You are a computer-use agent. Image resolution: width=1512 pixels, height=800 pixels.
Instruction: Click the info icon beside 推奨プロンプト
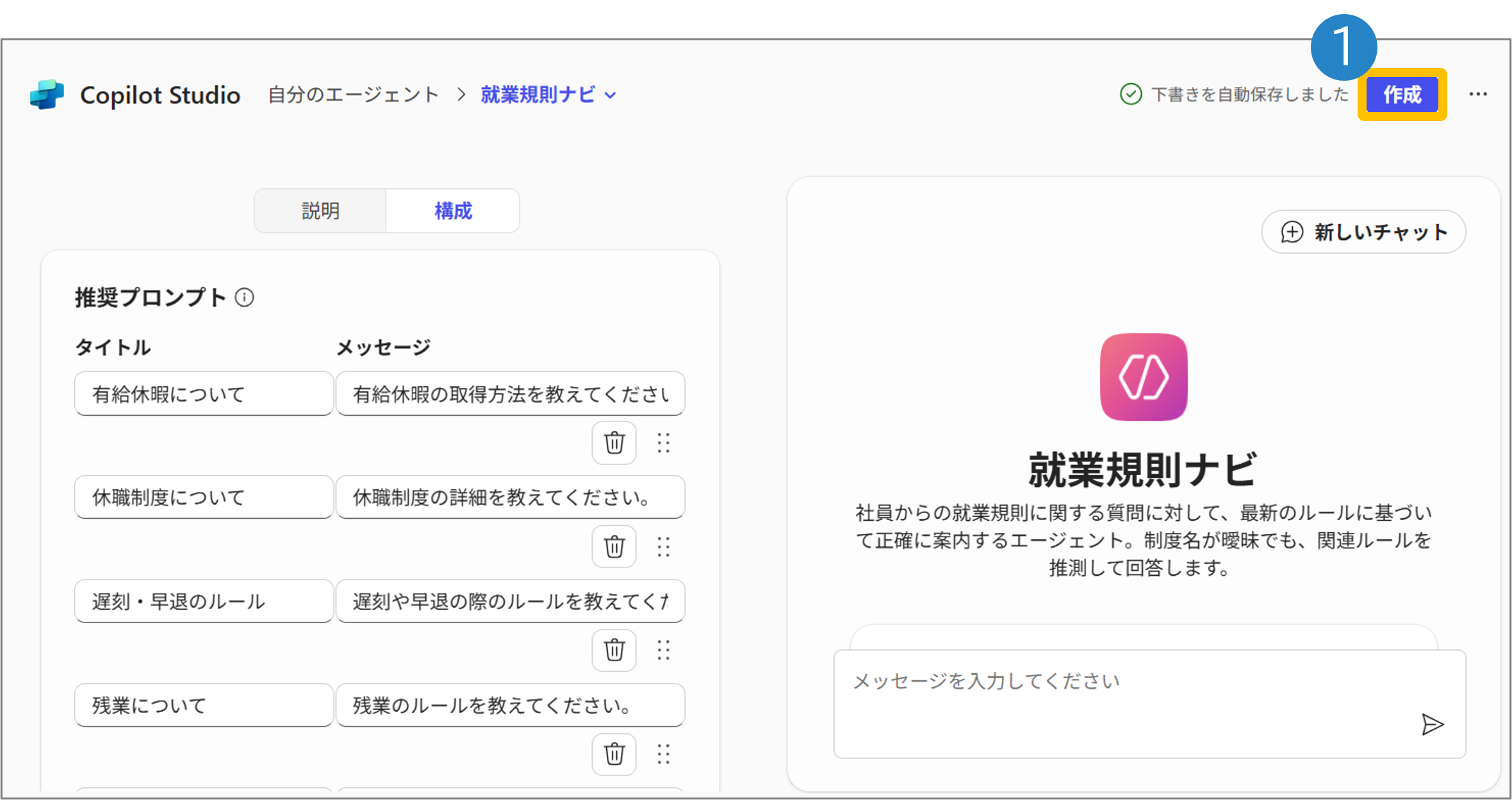pyautogui.click(x=244, y=297)
